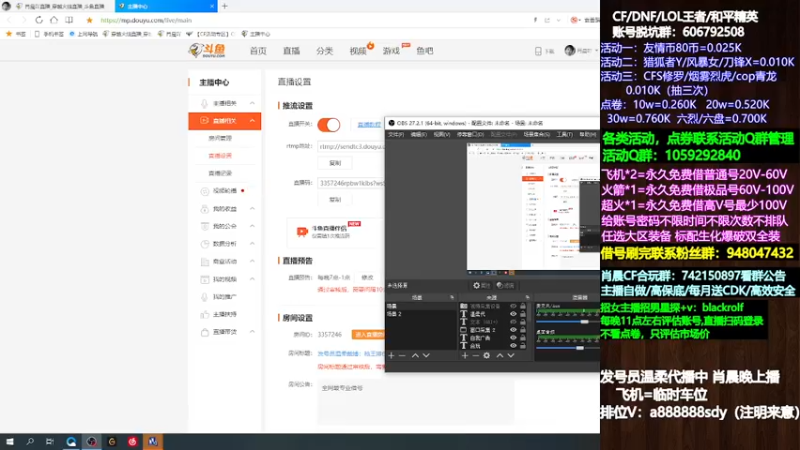
Task: Expand the 我的视频 sidebar chevron
Action: click(x=252, y=279)
